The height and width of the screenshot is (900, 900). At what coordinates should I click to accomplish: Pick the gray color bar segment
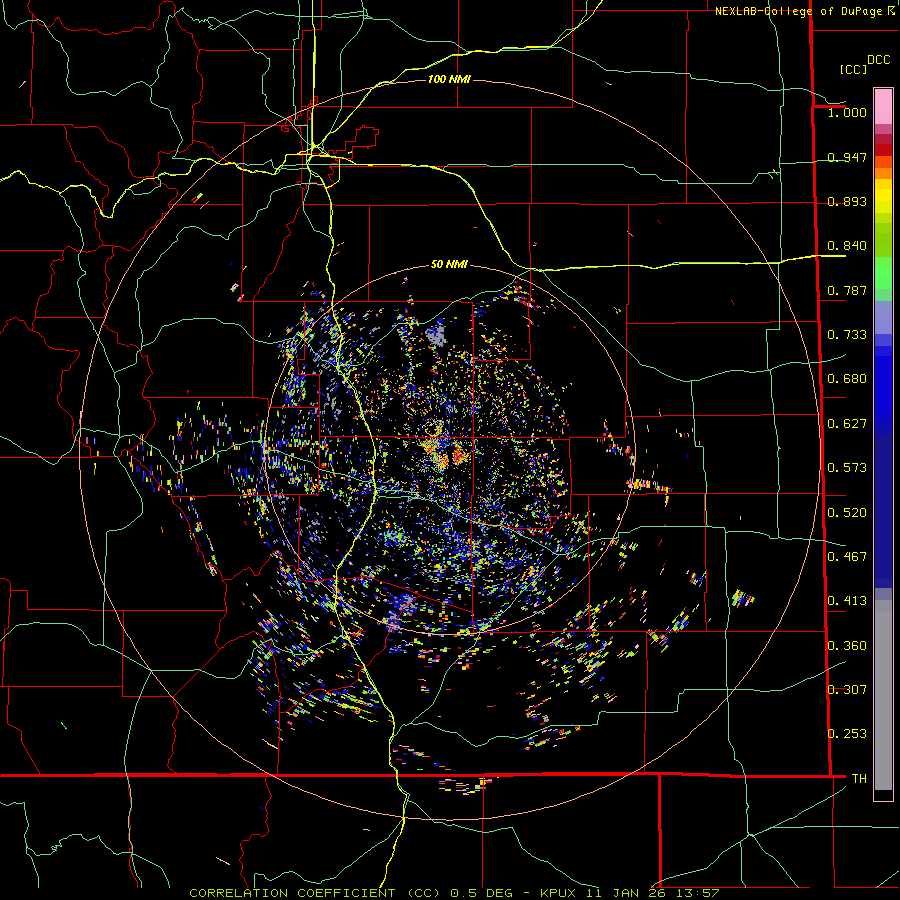click(883, 695)
